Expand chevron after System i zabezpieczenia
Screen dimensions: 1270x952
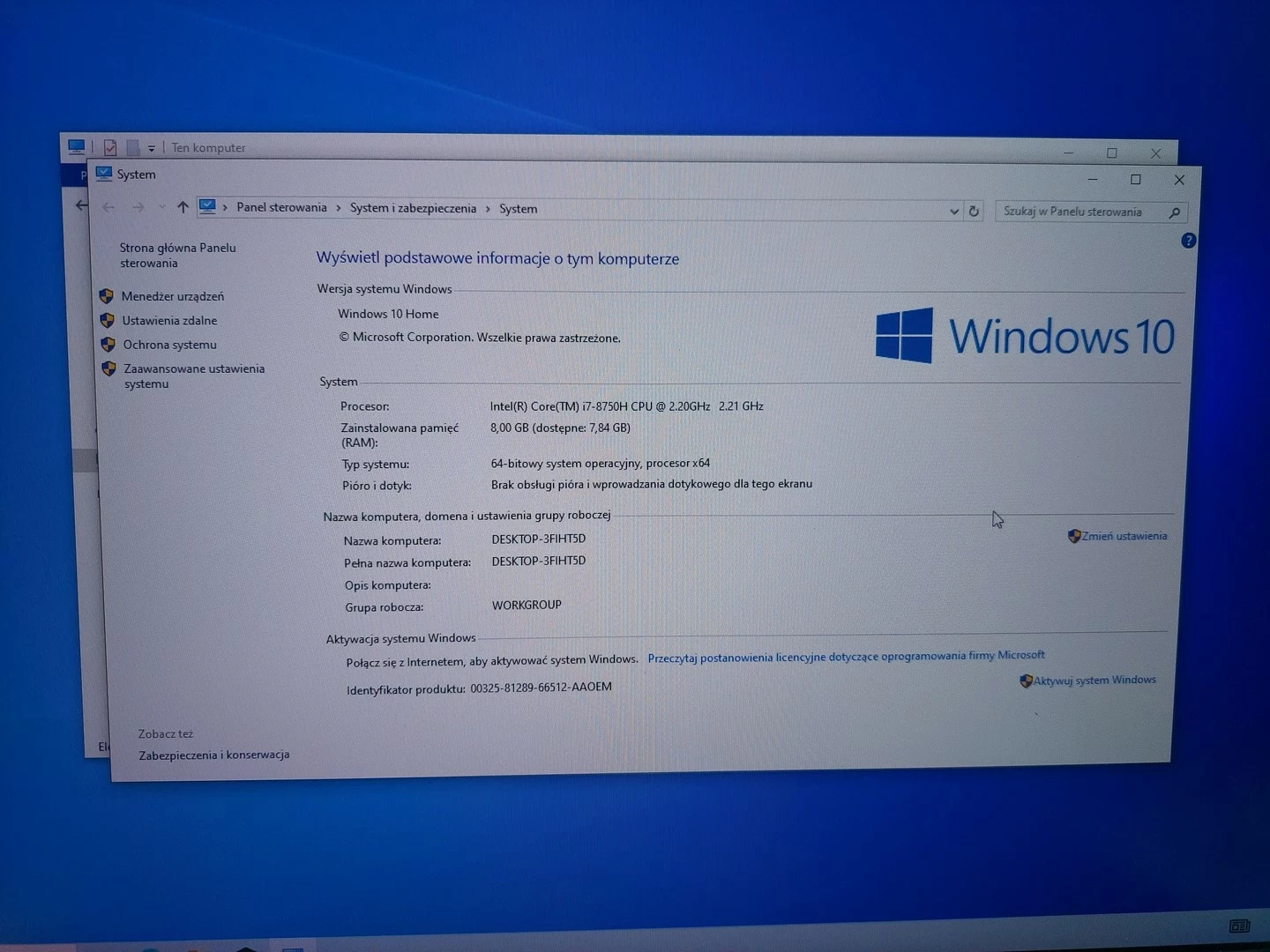487,209
